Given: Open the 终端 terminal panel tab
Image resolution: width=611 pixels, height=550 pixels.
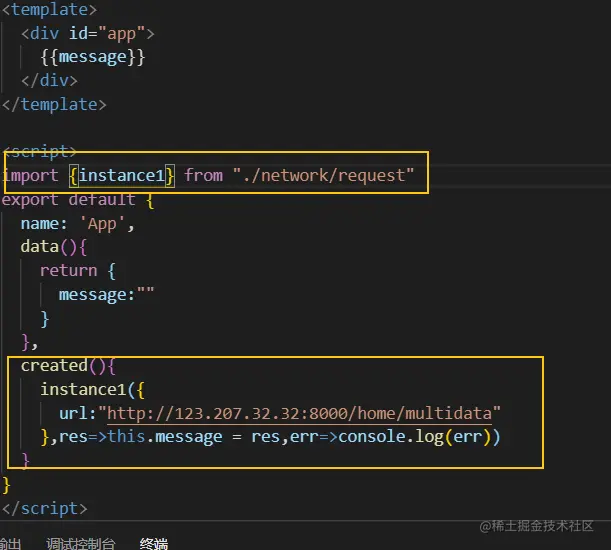Looking at the screenshot, I should point(154,543).
